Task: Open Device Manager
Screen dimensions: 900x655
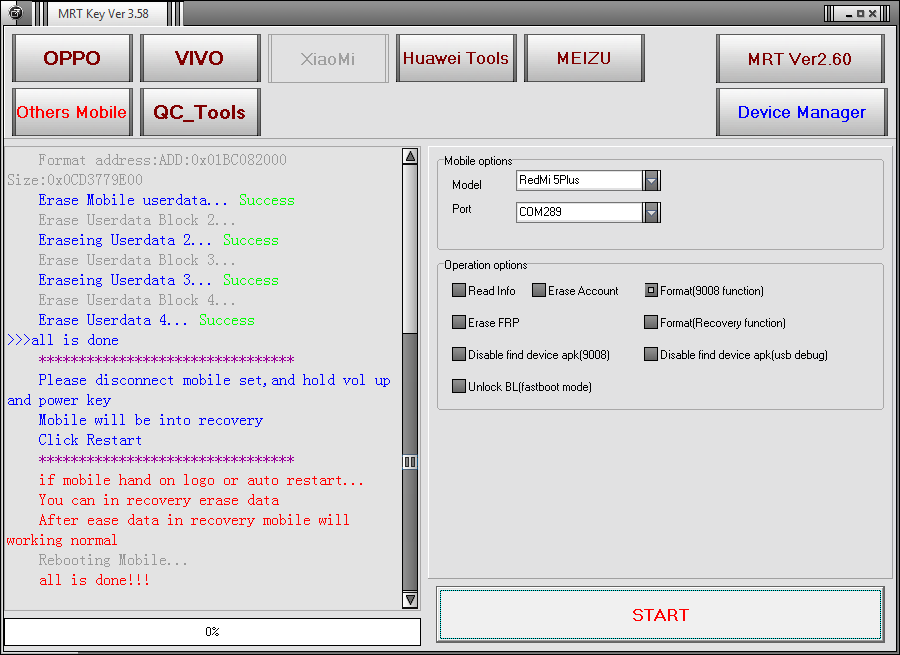Action: click(801, 112)
